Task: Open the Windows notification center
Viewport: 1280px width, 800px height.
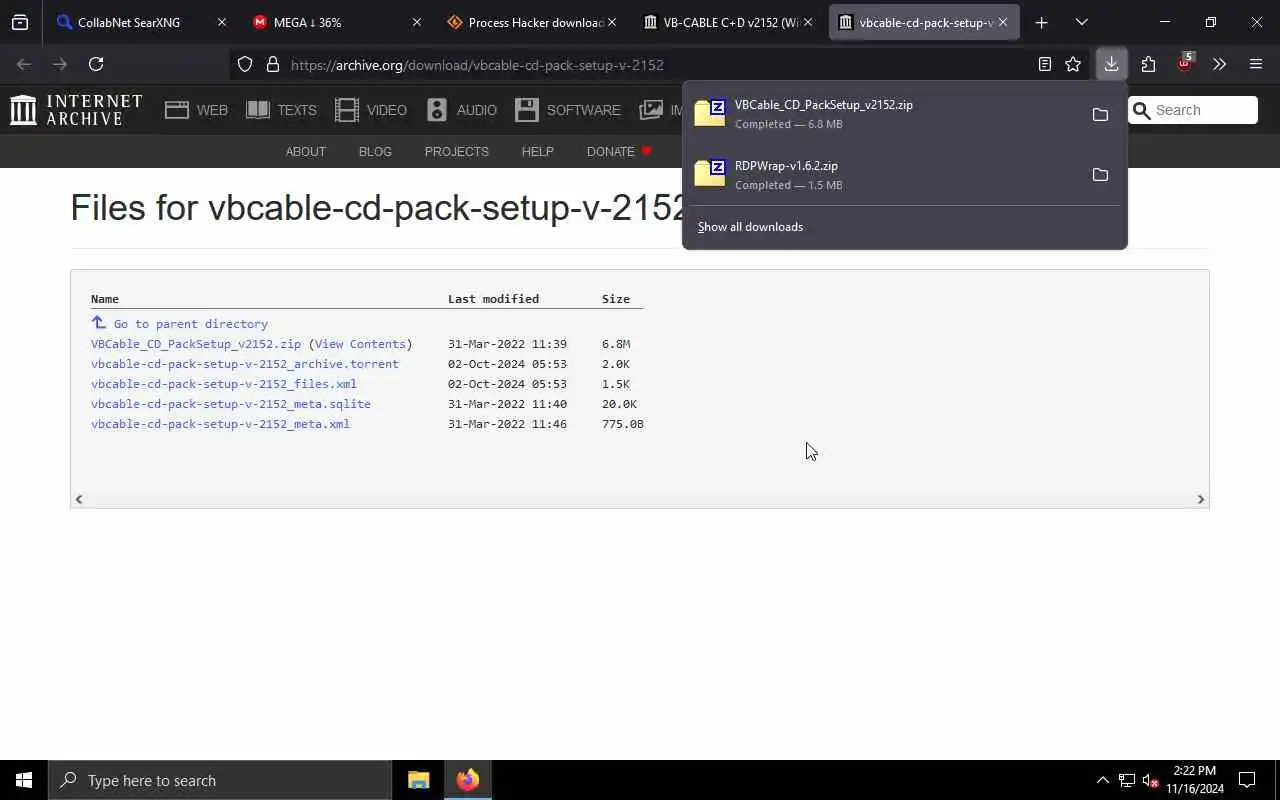Action: point(1247,780)
